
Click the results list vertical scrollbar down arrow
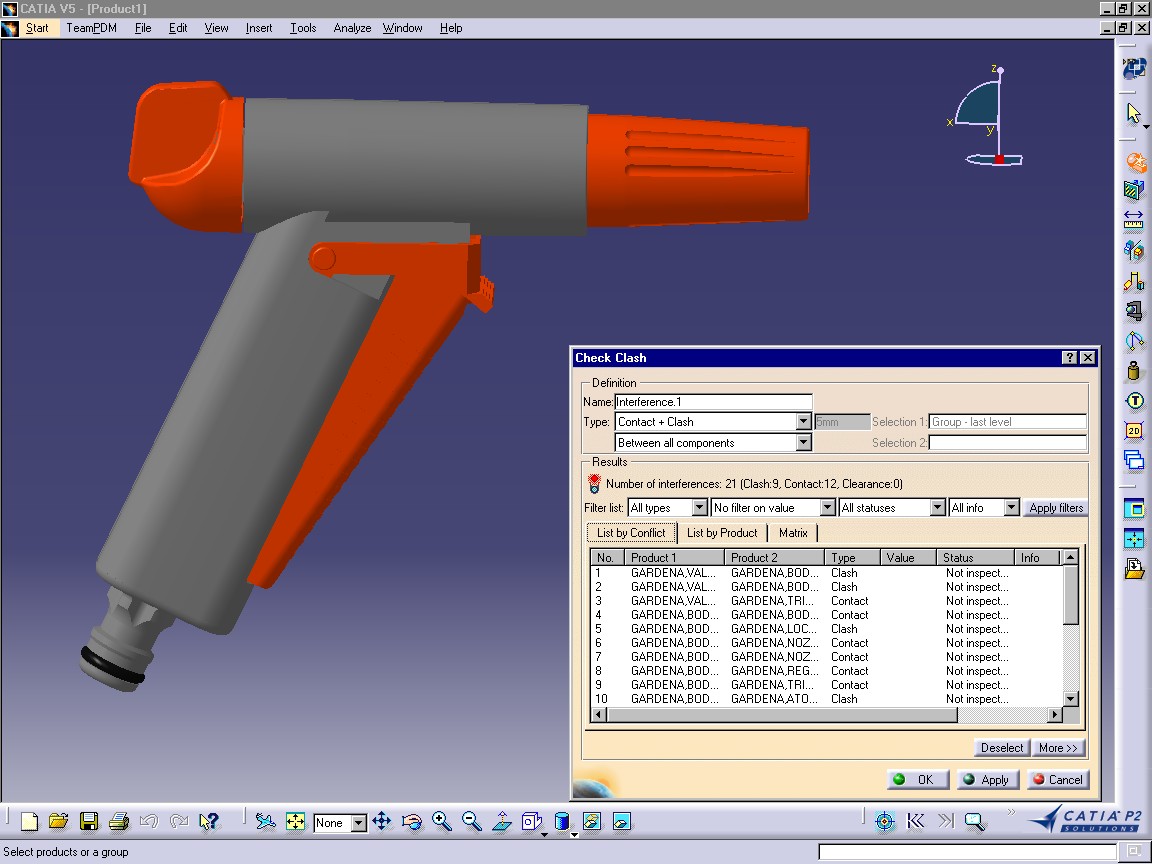(1070, 699)
